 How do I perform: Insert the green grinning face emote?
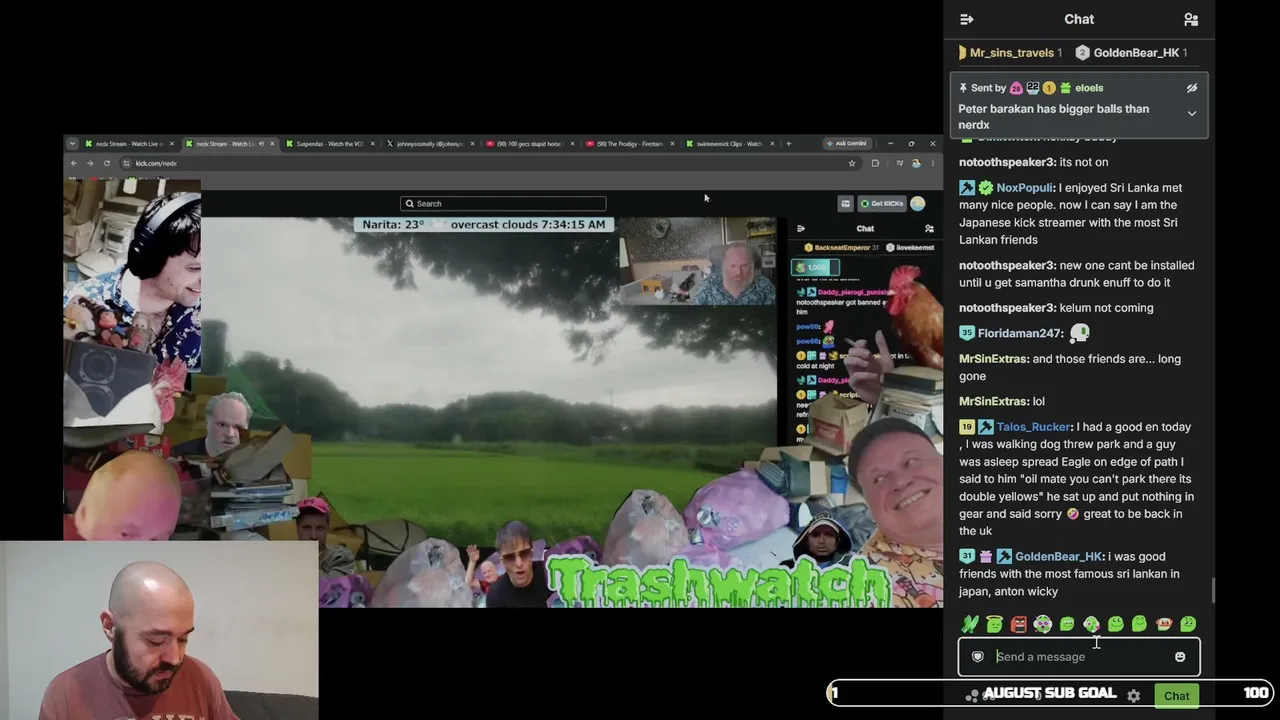point(1067,624)
